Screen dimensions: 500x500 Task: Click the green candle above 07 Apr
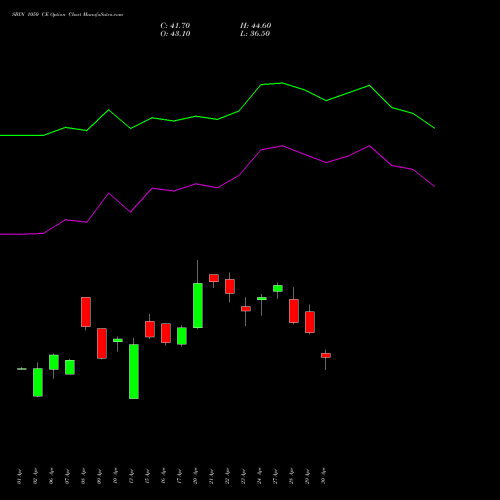(70, 367)
